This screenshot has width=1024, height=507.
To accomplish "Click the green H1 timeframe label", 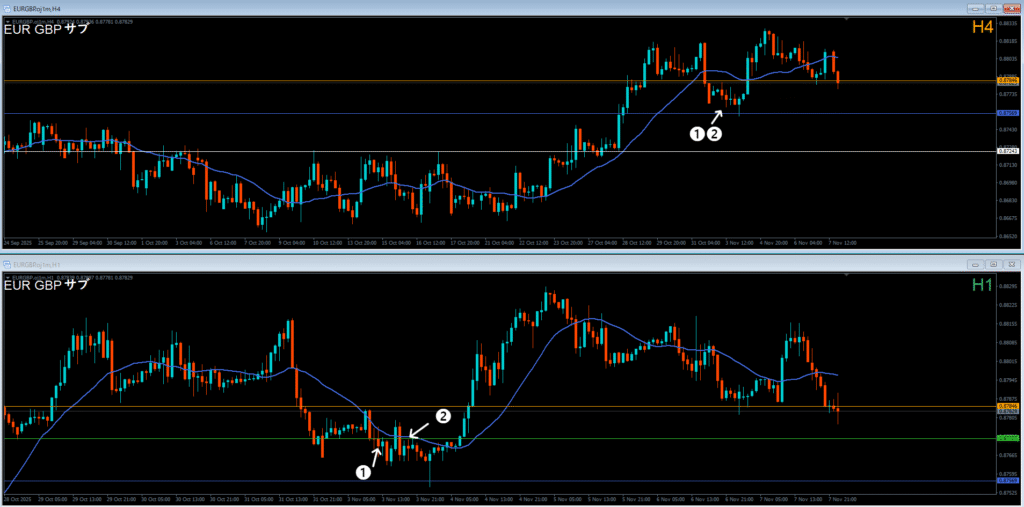I will [982, 286].
